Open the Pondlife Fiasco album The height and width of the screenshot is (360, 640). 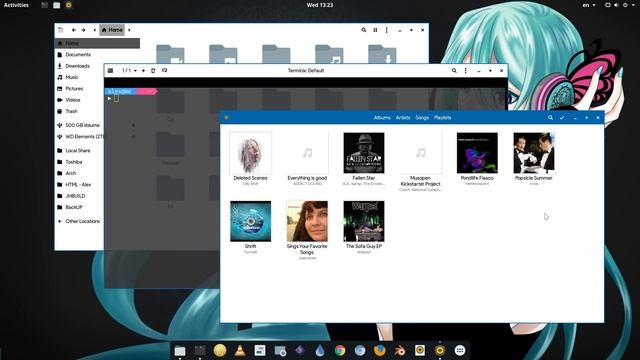point(477,153)
